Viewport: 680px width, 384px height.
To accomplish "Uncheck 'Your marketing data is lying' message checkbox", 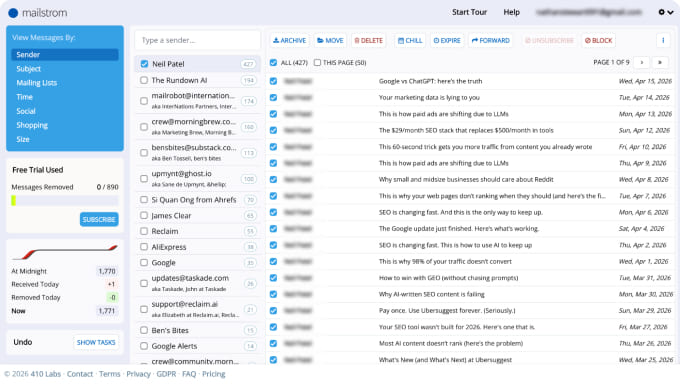I will (x=273, y=98).
